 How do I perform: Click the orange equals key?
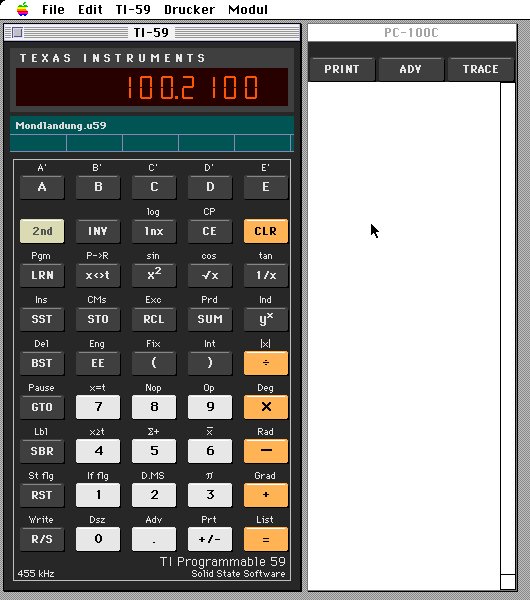[266, 539]
